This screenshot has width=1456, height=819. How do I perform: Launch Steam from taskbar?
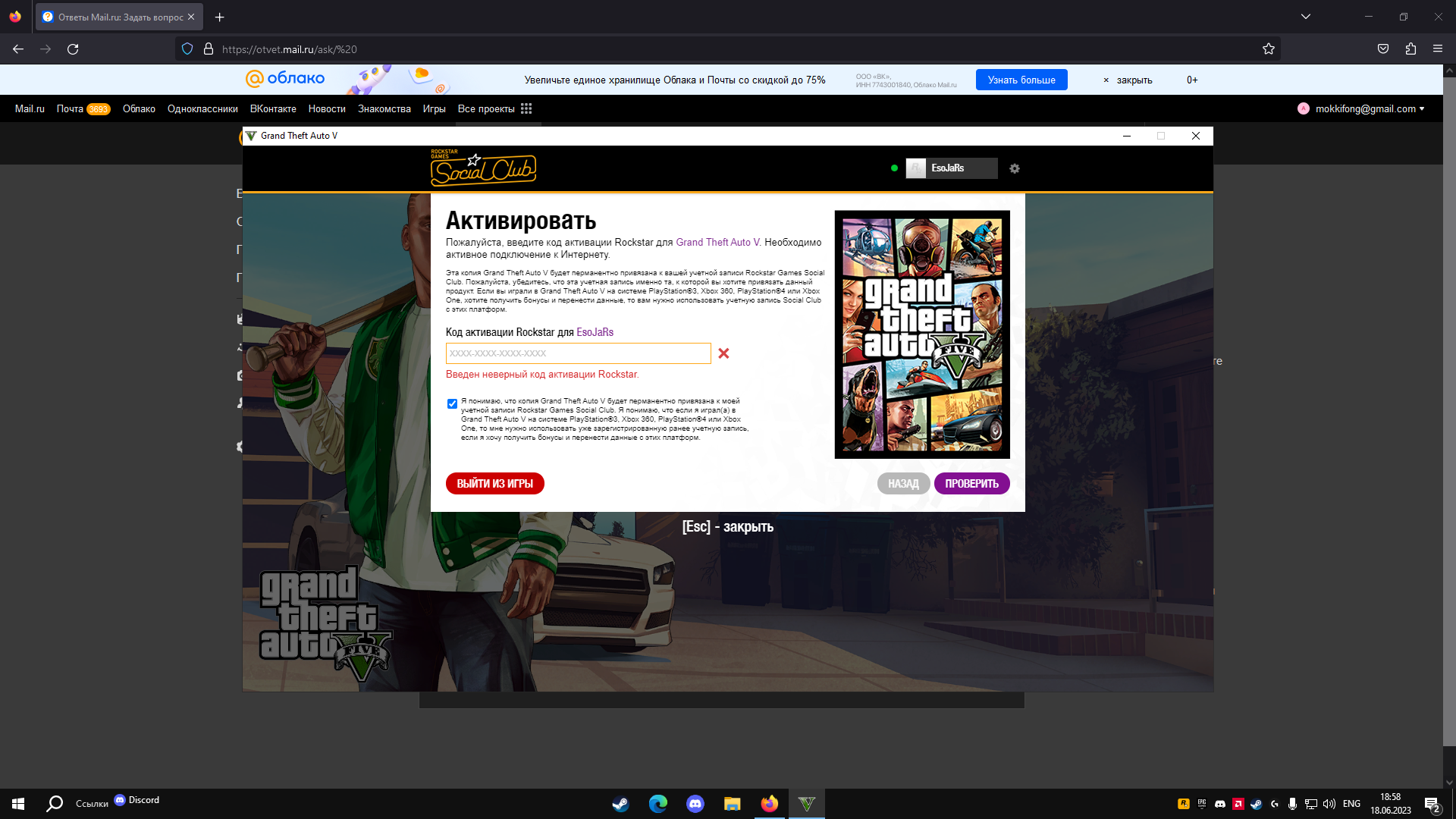(620, 804)
